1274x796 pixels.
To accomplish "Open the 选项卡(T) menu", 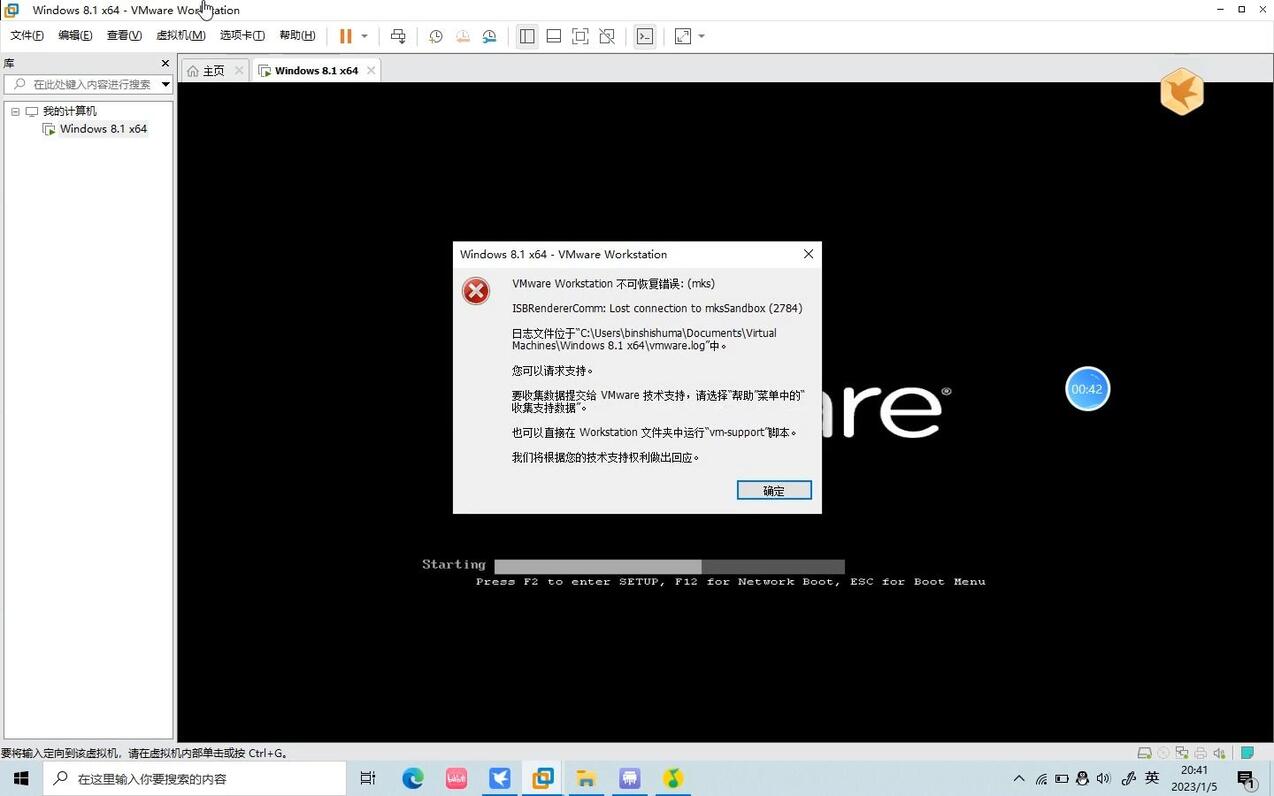I will coord(242,36).
